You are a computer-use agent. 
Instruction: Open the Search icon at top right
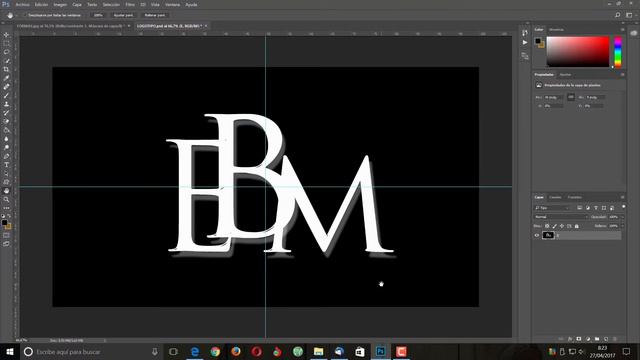pos(618,15)
